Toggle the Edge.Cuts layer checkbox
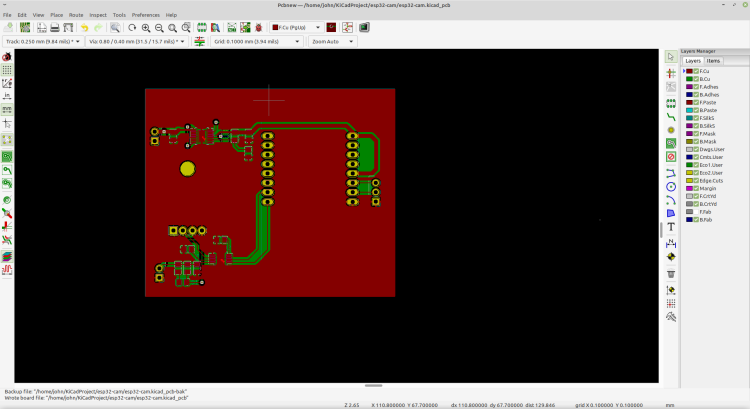Viewport: 750px width, 409px height. point(696,181)
